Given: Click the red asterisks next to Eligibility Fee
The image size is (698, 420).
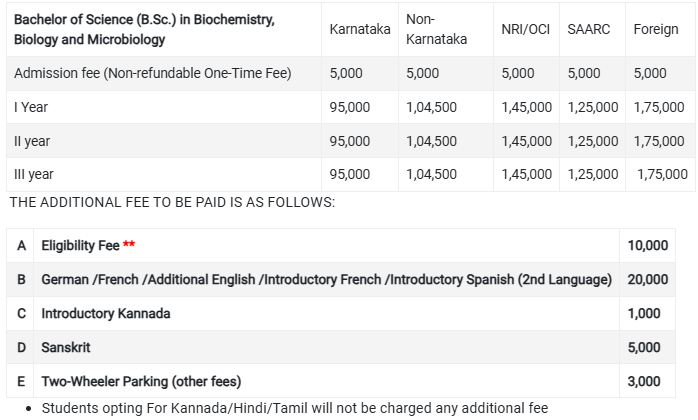Looking at the screenshot, I should pyautogui.click(x=129, y=244).
